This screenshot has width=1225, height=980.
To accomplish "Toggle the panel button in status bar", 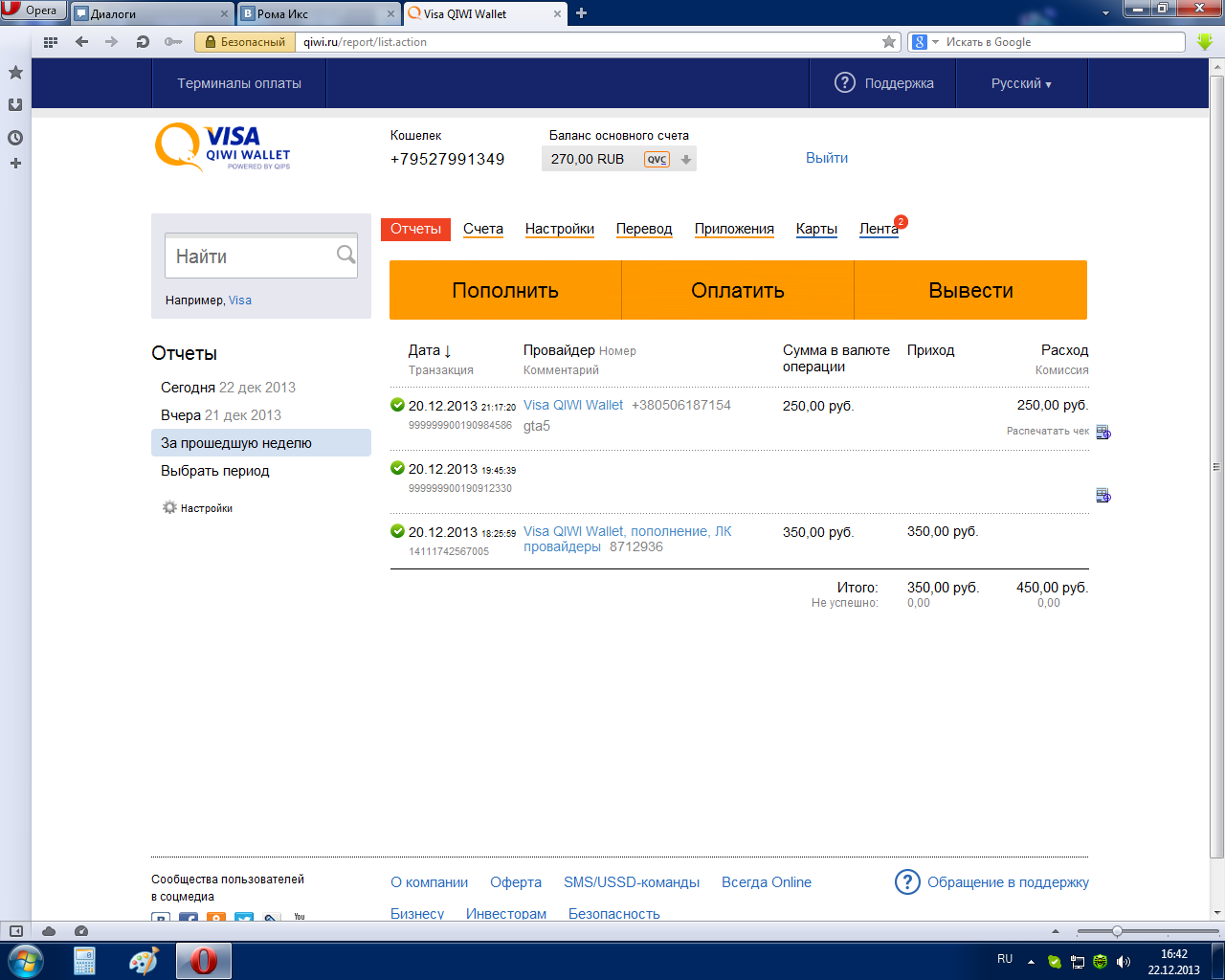I will 15,931.
